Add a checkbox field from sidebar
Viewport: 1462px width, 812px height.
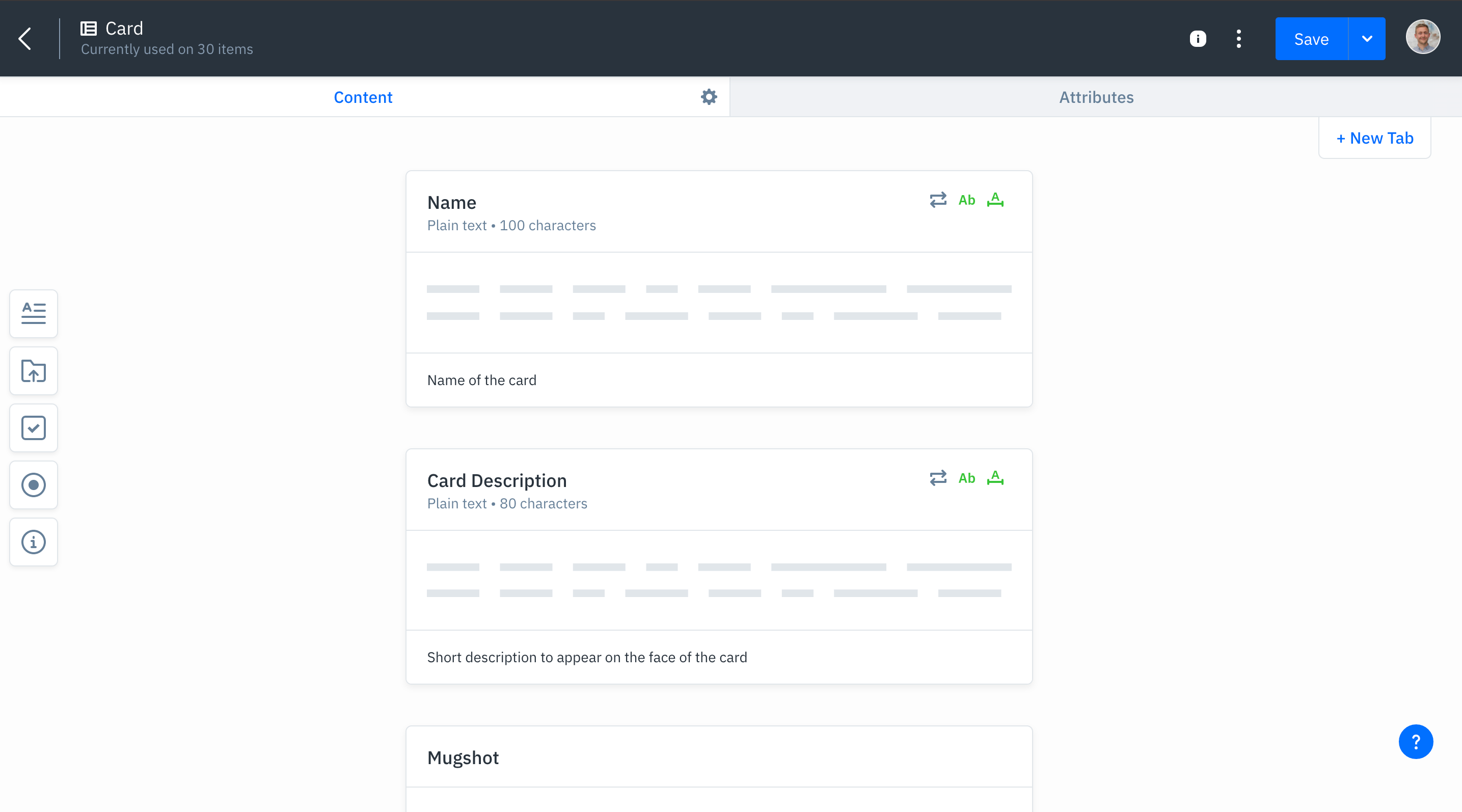pyautogui.click(x=34, y=428)
